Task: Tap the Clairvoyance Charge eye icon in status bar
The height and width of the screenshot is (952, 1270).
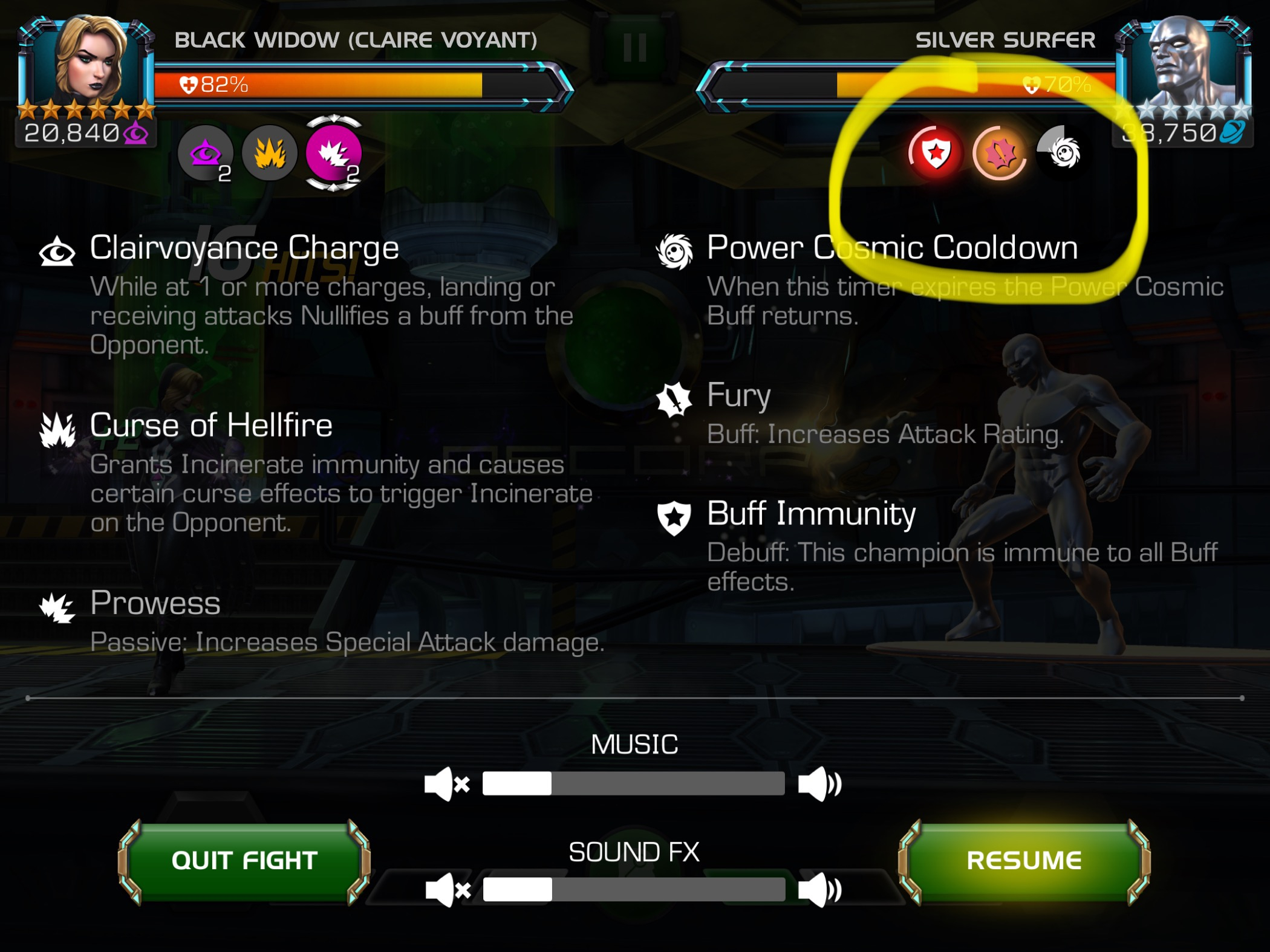Action: point(206,154)
